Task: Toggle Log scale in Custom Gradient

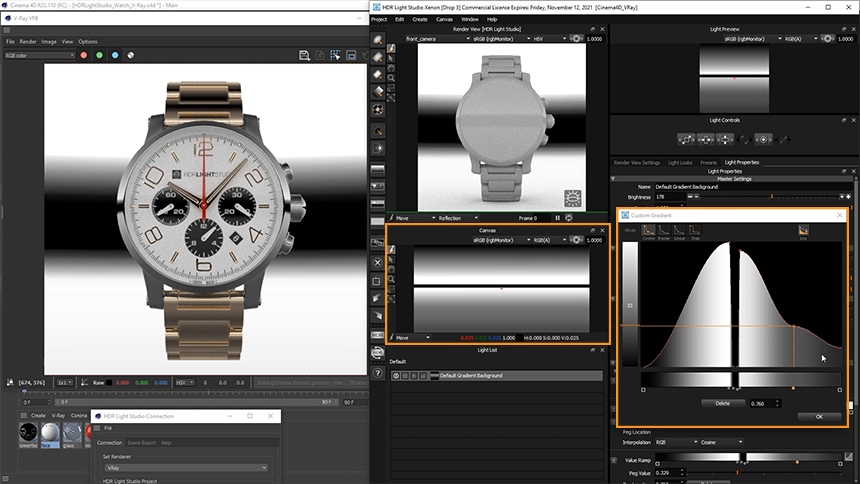Action: pyautogui.click(x=803, y=230)
